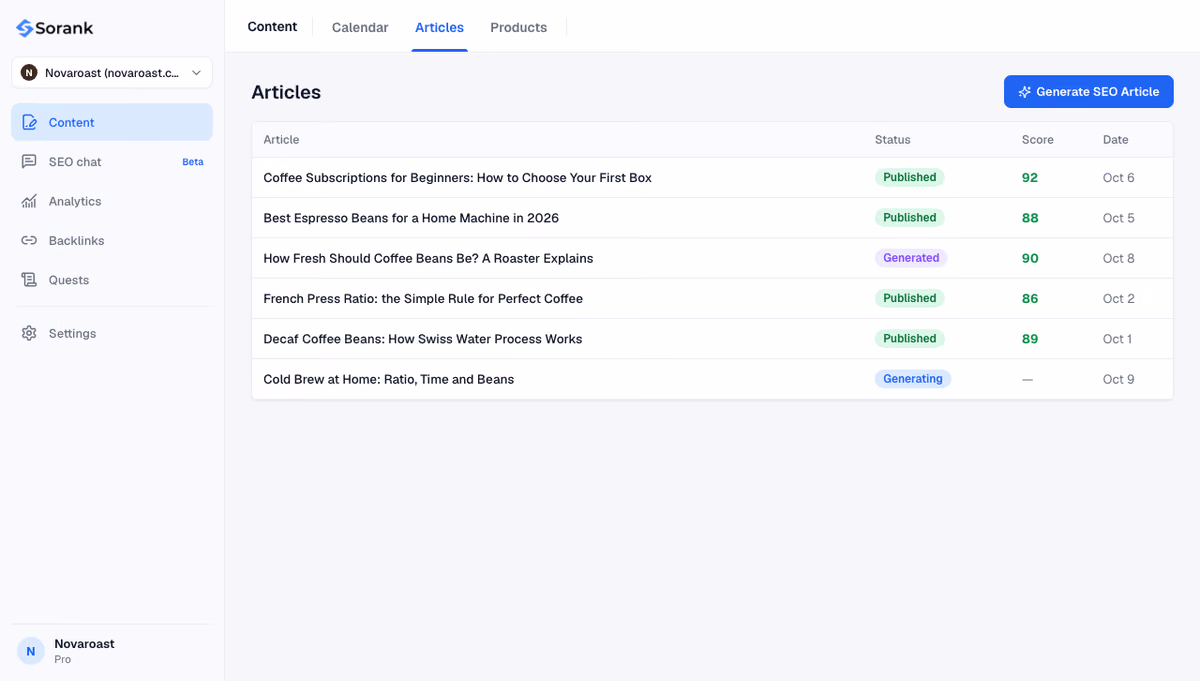Click the score 89

click(x=1030, y=339)
